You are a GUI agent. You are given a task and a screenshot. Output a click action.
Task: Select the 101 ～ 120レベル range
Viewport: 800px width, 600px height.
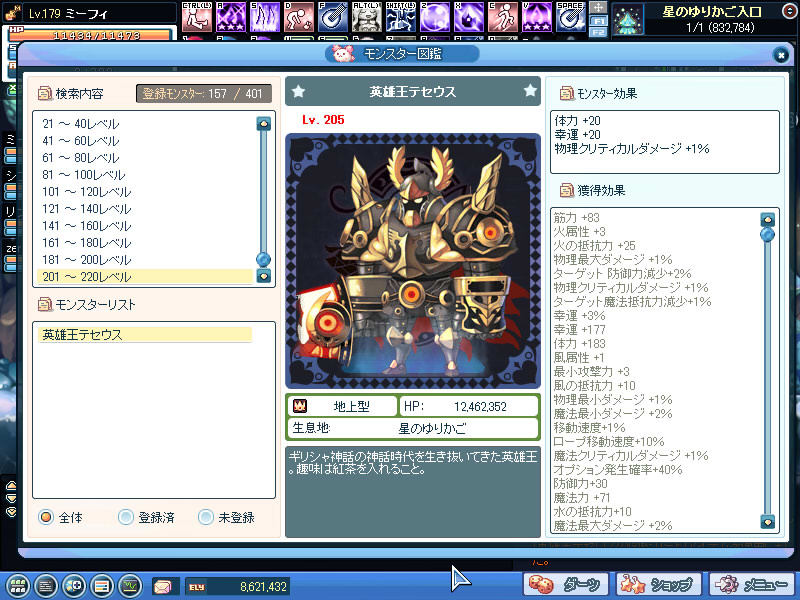pyautogui.click(x=145, y=192)
